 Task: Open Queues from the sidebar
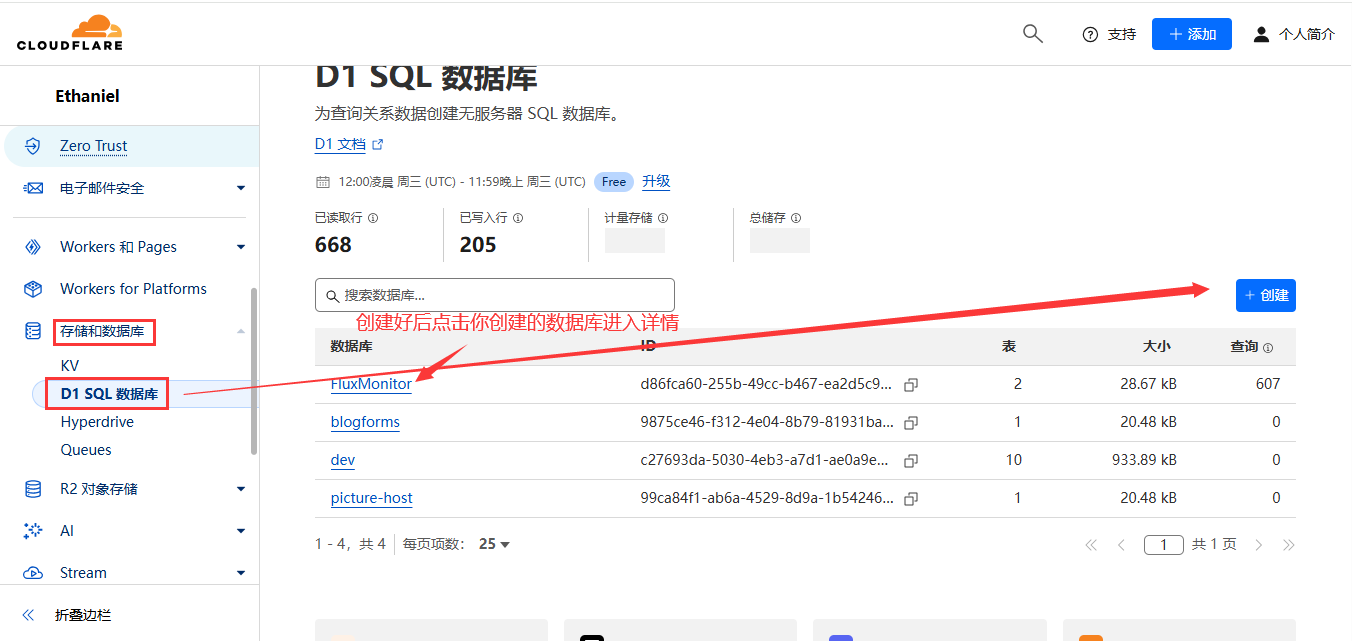(x=86, y=450)
